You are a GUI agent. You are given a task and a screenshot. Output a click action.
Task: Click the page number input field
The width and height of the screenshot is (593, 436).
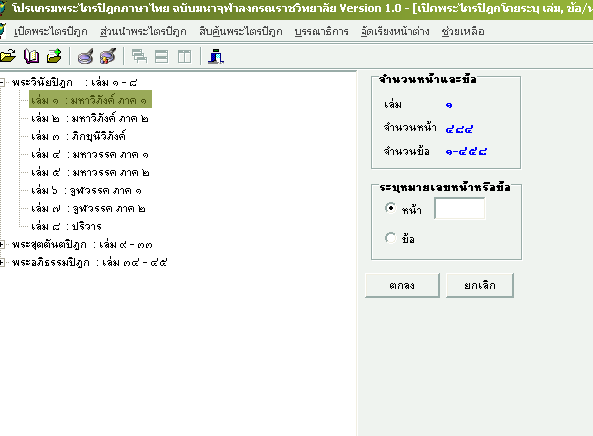[x=459, y=208]
